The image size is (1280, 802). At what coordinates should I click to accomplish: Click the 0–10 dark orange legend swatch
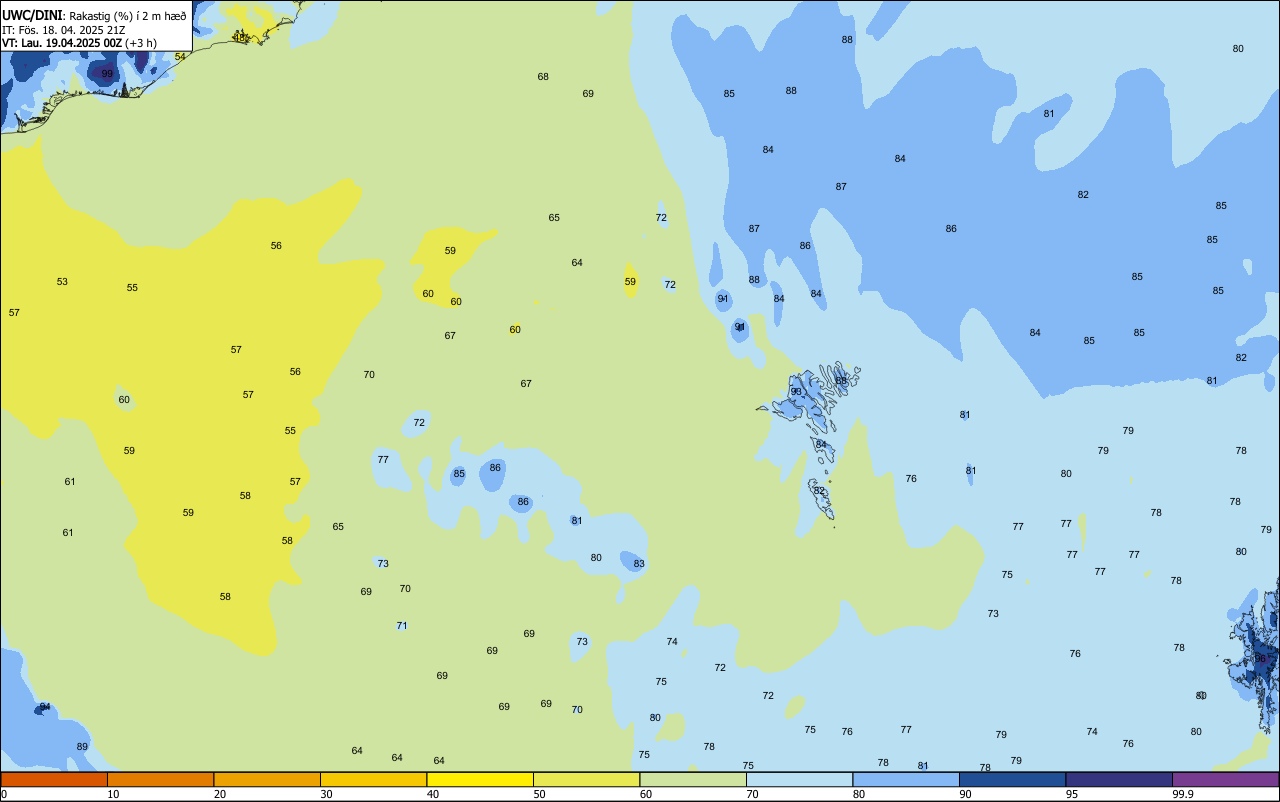54,779
